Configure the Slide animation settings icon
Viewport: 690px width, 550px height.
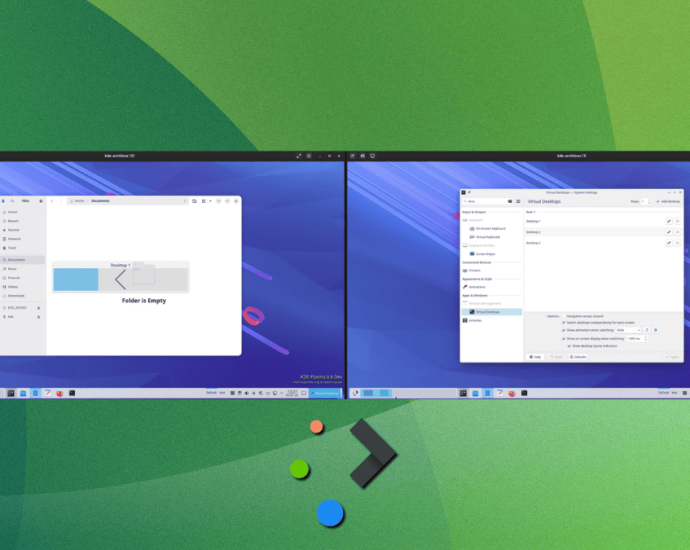tap(647, 330)
